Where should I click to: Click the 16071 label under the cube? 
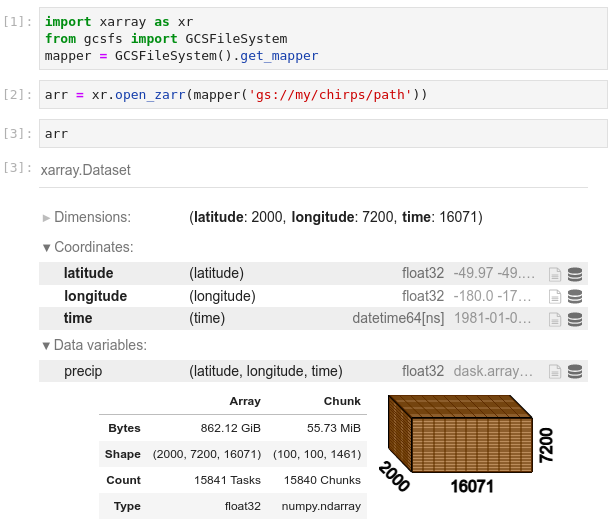(x=472, y=486)
